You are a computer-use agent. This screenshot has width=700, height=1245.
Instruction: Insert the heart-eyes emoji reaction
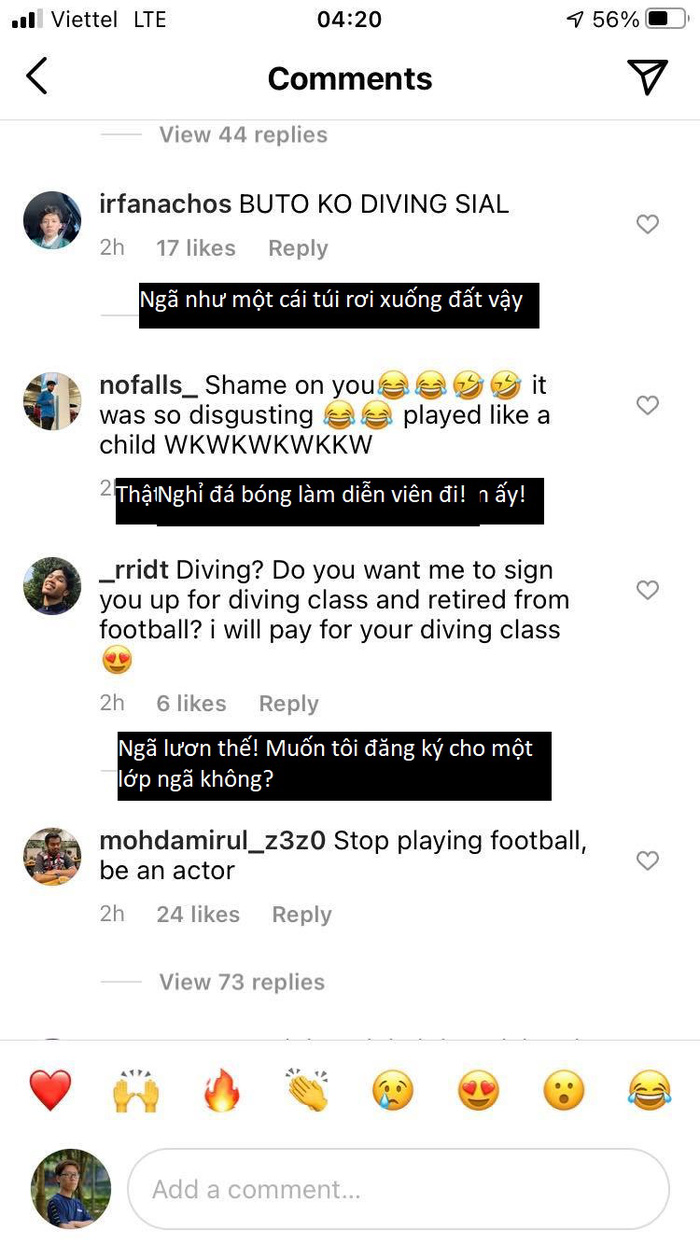click(x=478, y=1090)
